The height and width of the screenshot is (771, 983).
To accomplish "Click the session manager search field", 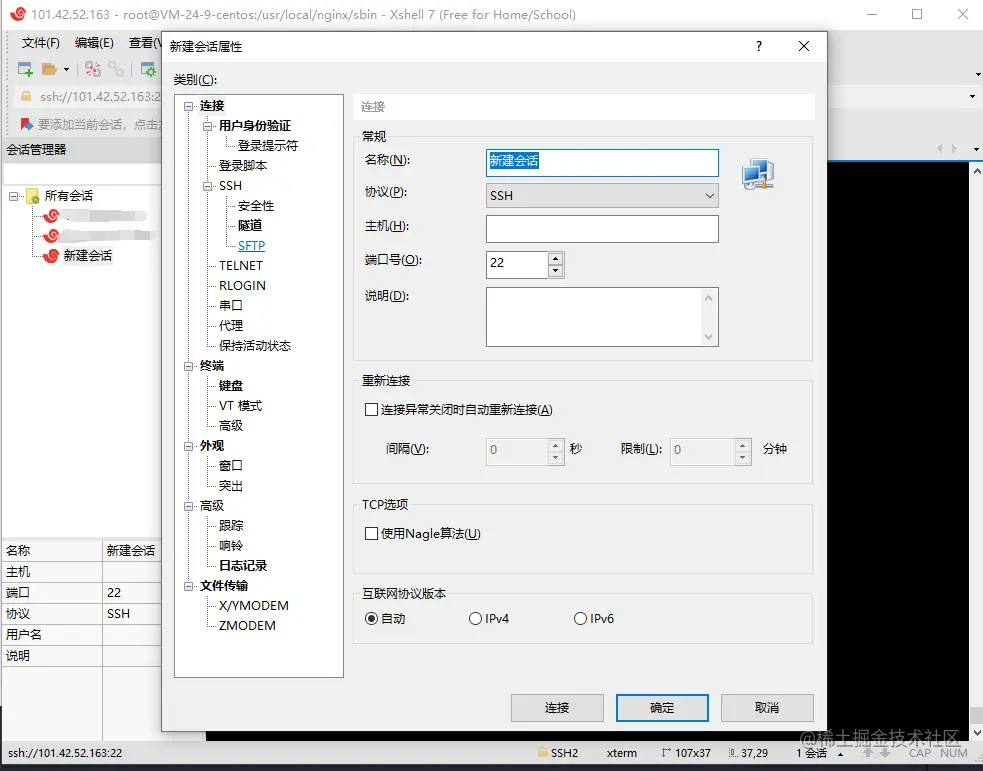I will pos(82,174).
